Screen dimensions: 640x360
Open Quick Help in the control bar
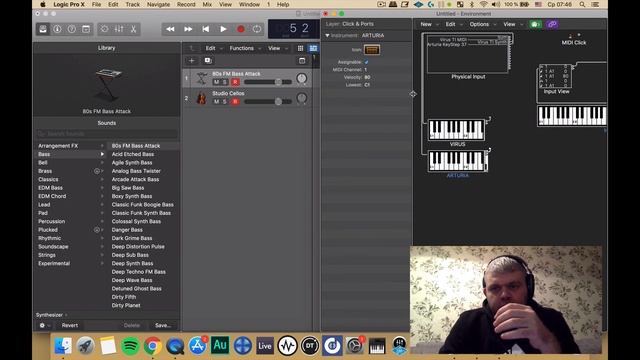click(71, 29)
